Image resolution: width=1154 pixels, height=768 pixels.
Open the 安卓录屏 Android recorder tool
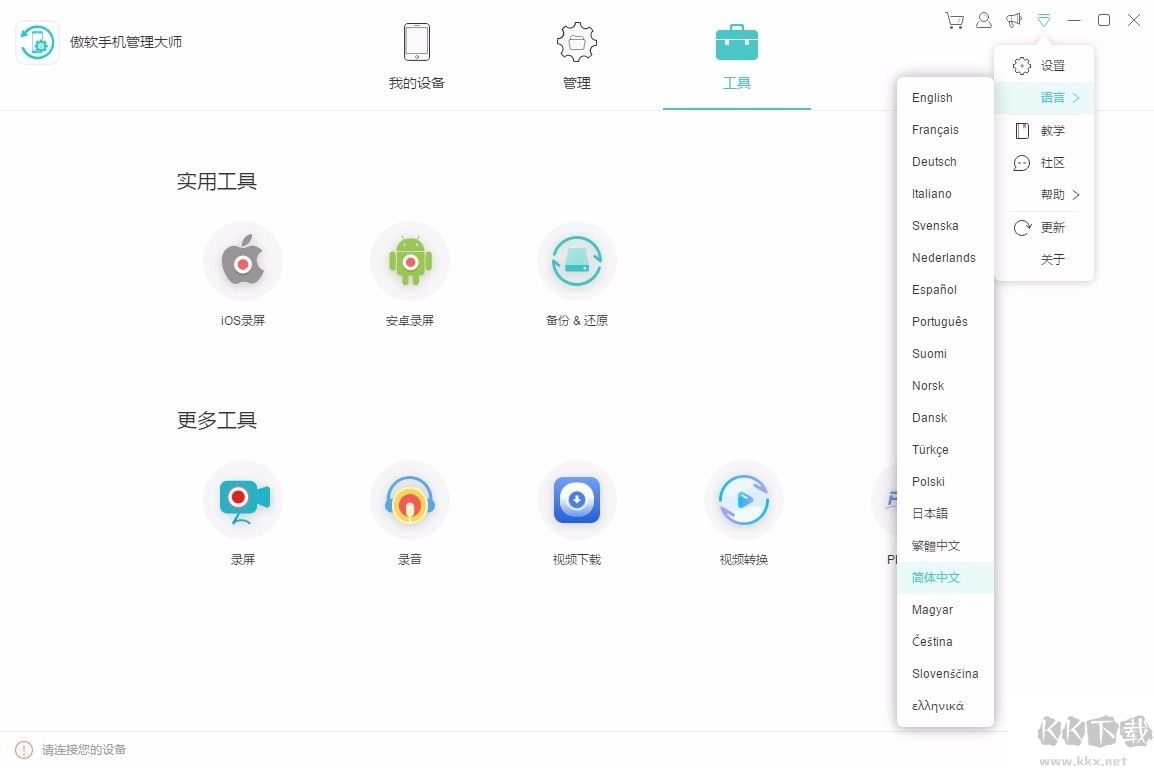[x=410, y=261]
